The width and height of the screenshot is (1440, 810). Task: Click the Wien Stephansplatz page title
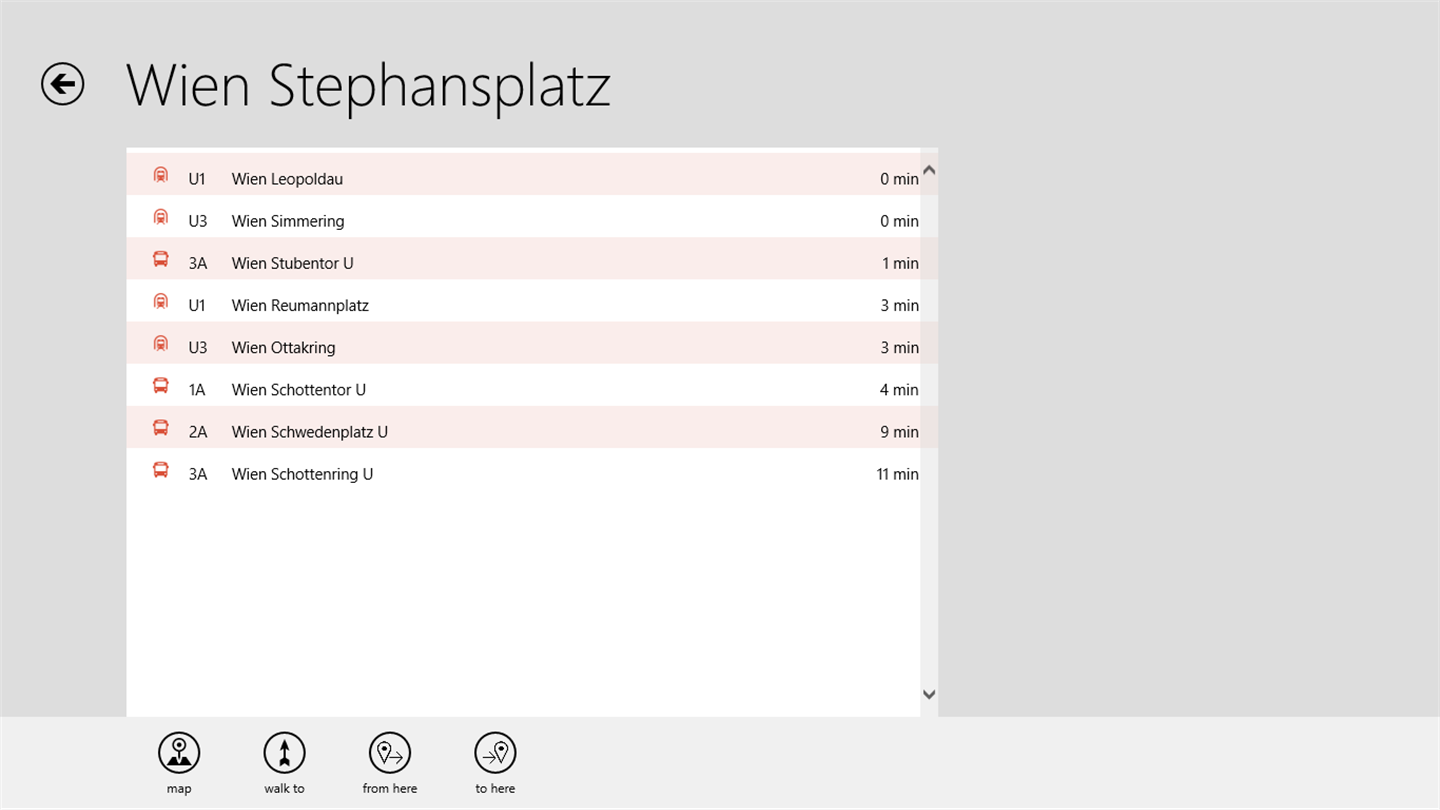(x=368, y=86)
